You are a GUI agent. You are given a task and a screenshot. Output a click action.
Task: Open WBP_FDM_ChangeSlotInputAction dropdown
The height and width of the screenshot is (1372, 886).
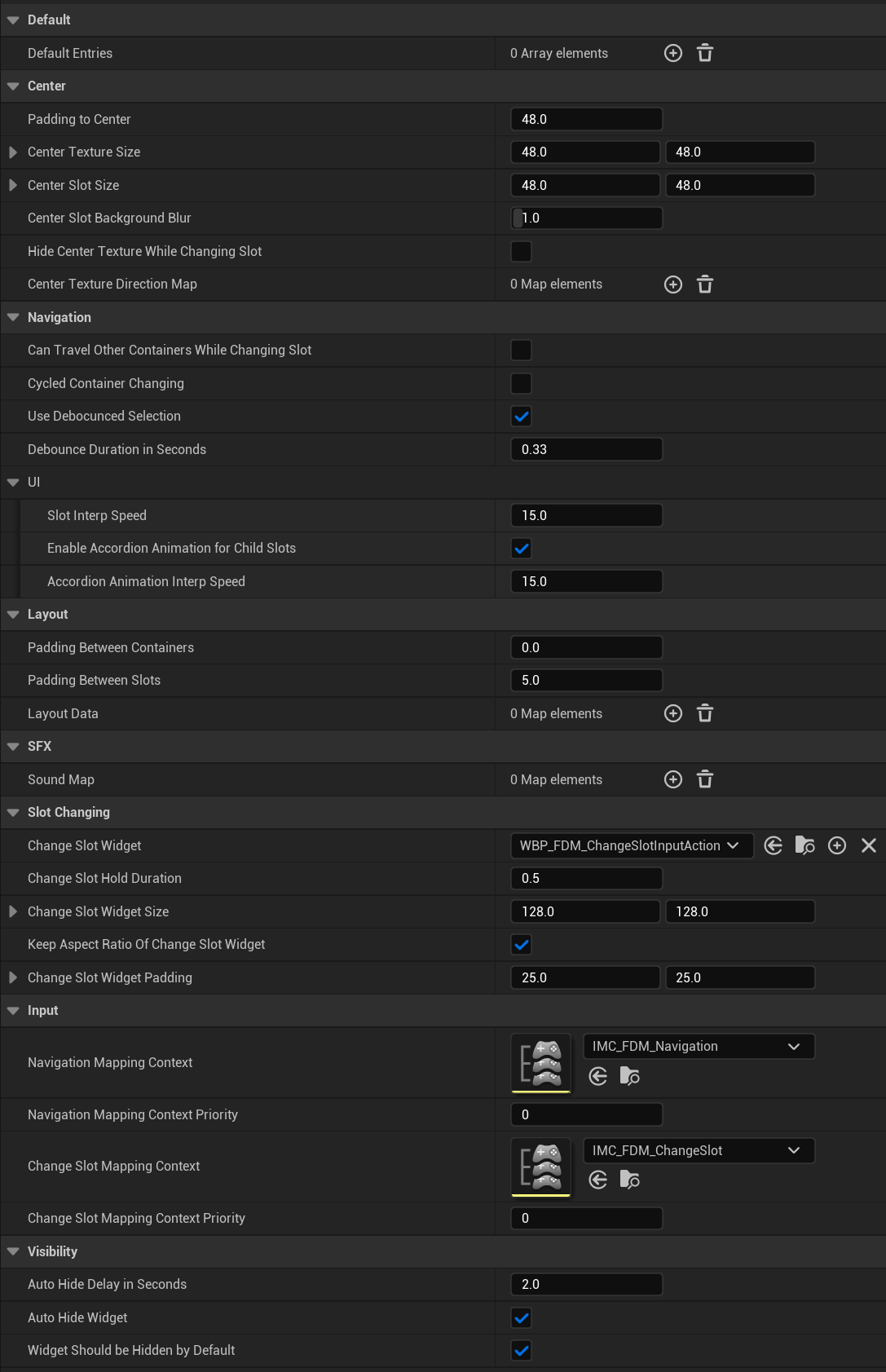631,845
